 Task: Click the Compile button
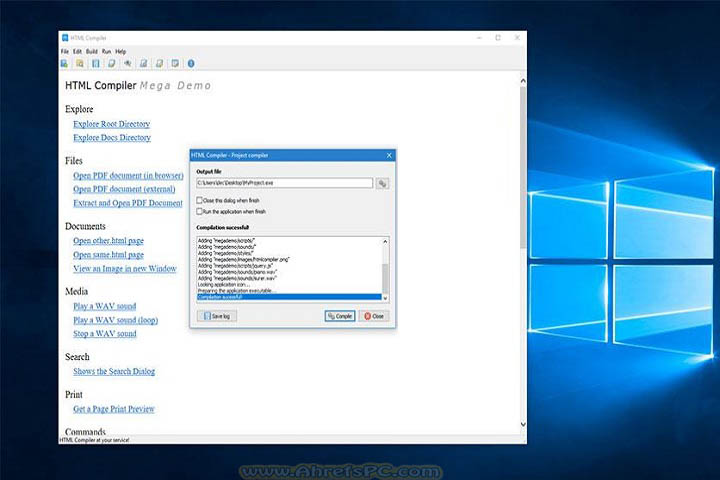coord(340,316)
